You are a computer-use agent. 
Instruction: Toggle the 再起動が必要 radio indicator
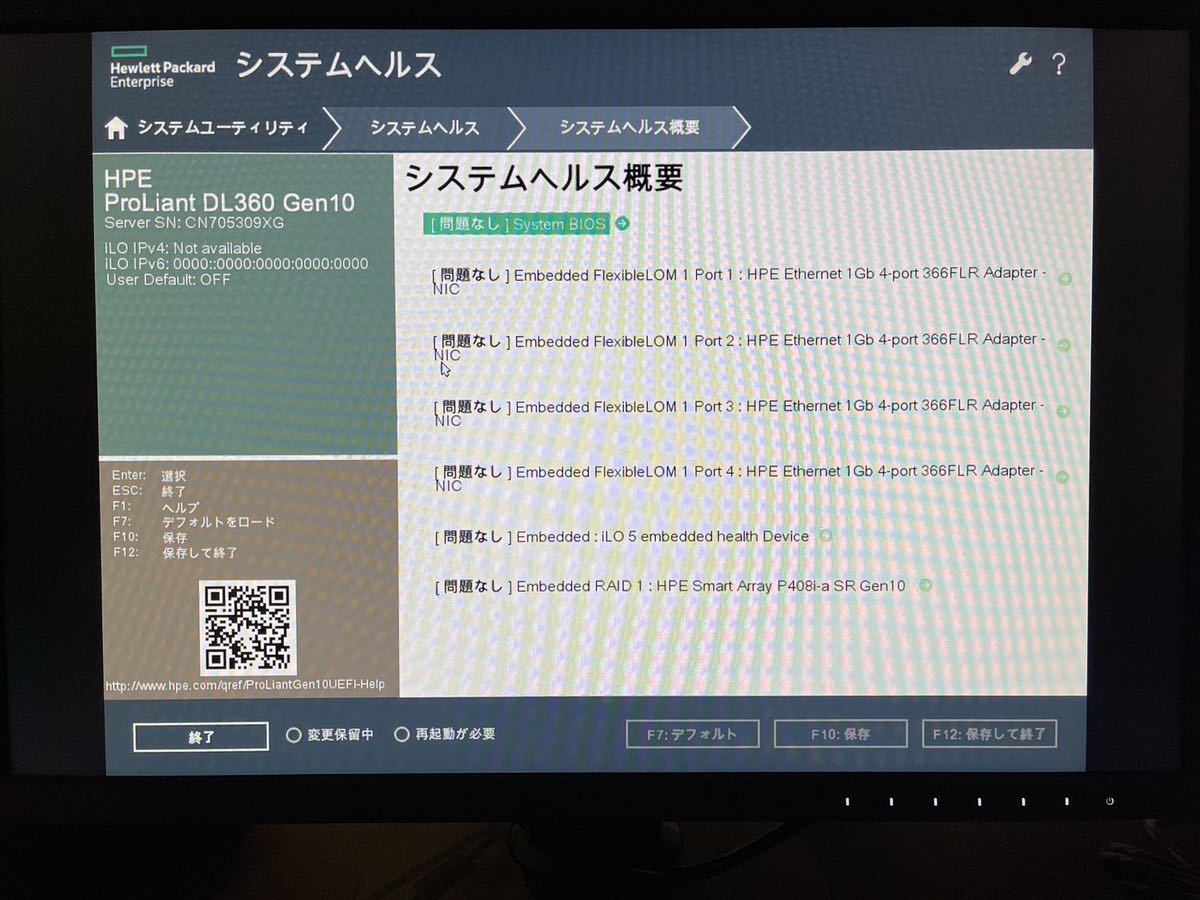pyautogui.click(x=402, y=734)
